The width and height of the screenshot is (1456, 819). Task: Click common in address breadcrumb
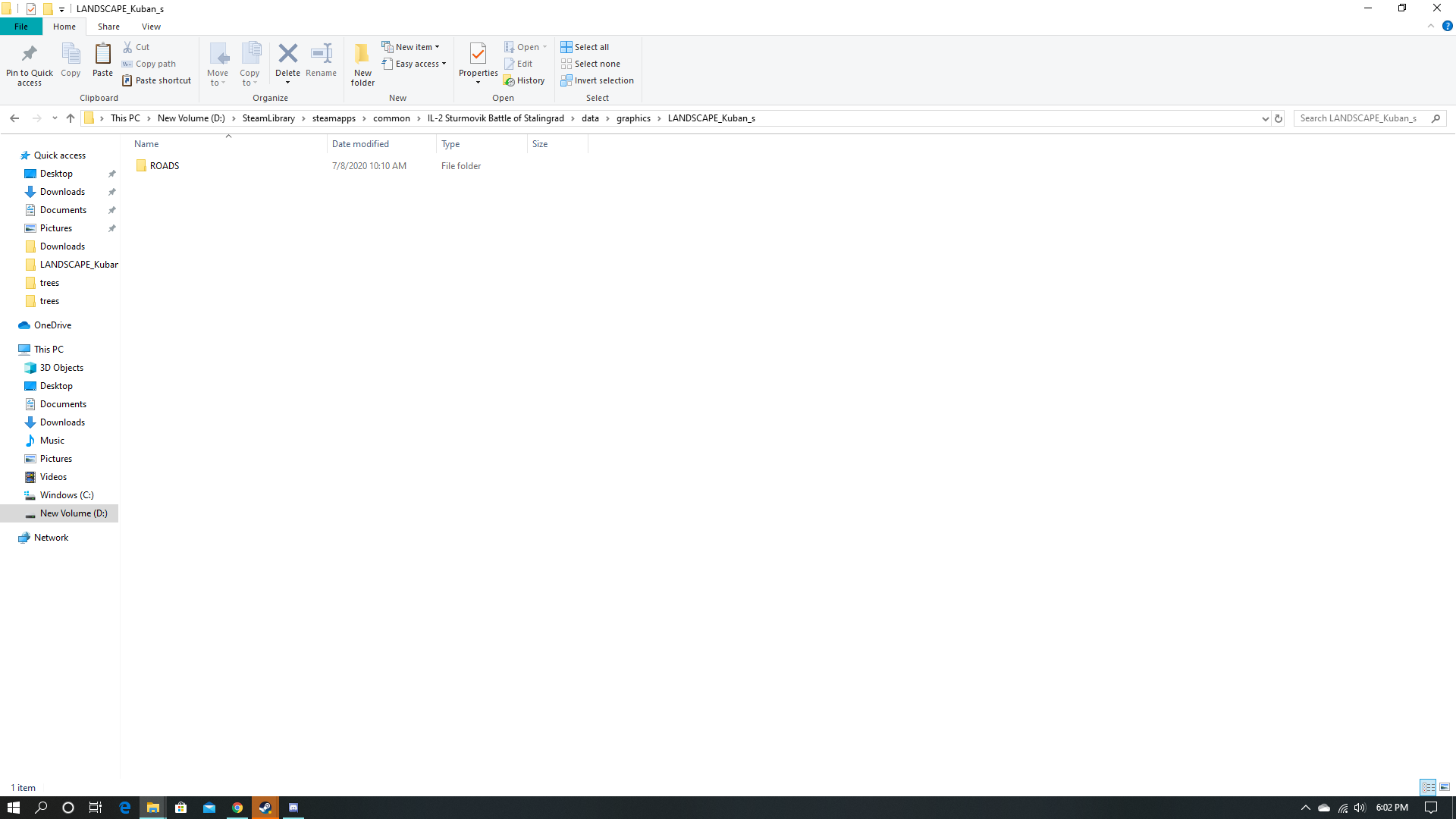391,118
